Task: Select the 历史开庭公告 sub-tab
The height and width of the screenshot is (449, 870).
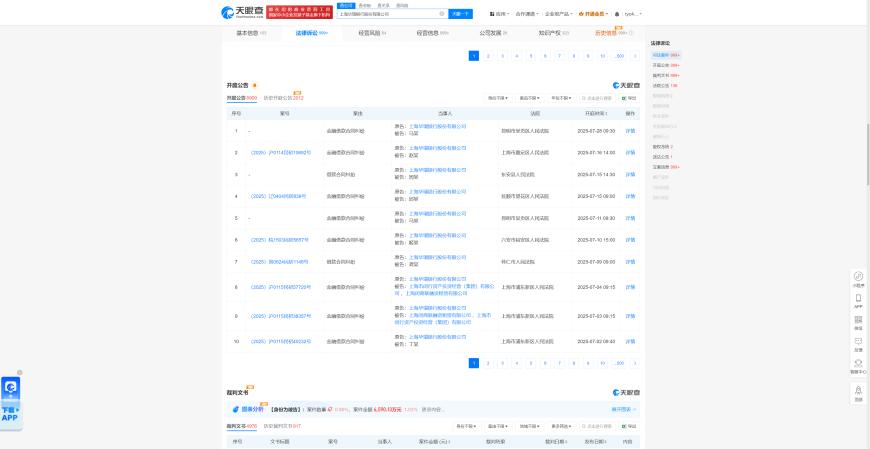Action: [282, 98]
